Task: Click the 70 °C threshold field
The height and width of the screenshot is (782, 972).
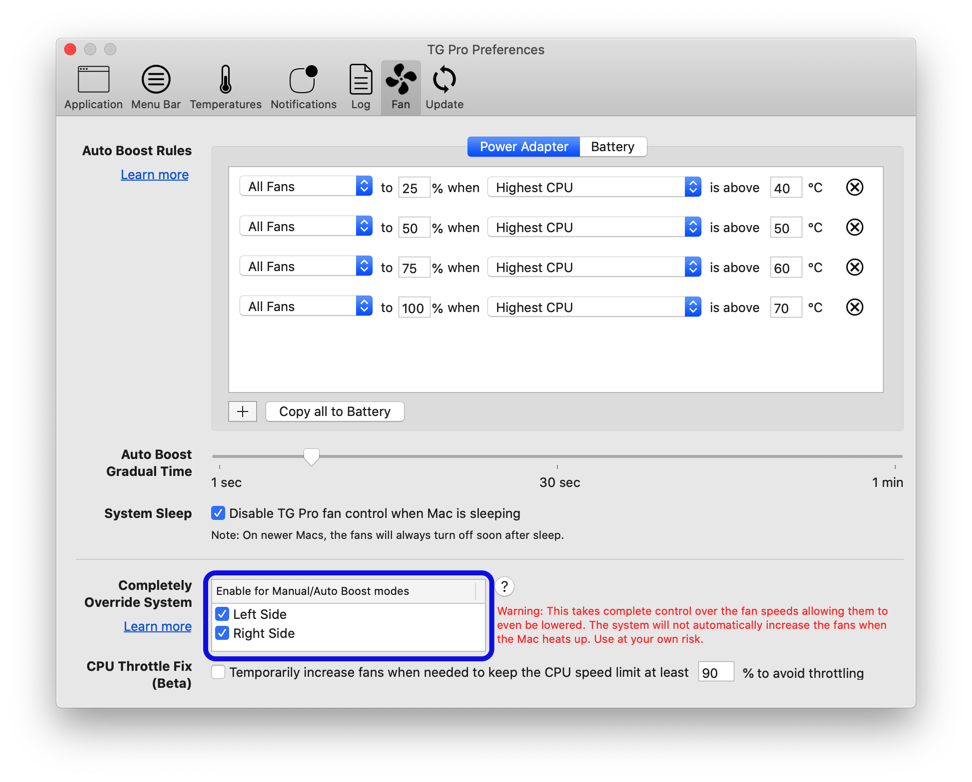Action: pos(785,307)
